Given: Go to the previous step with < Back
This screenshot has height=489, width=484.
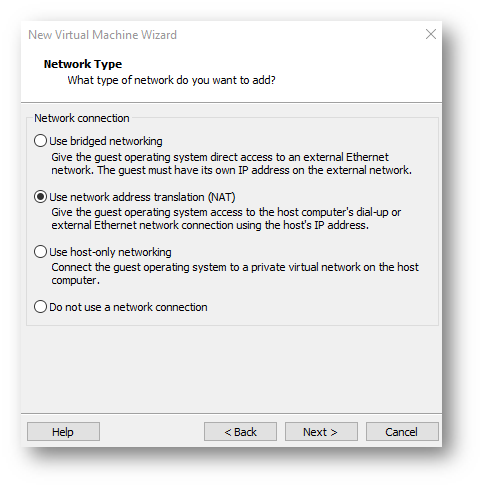Looking at the screenshot, I should click(x=240, y=432).
